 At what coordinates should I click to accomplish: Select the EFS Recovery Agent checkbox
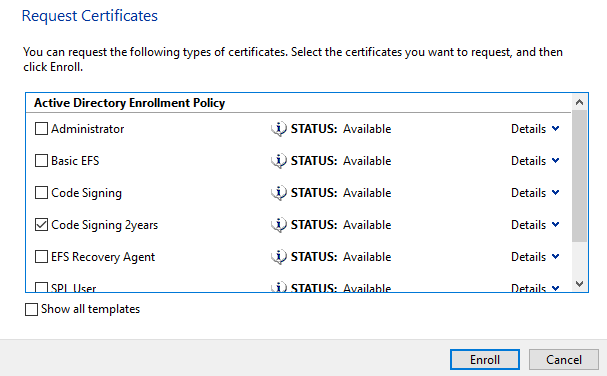tap(41, 256)
